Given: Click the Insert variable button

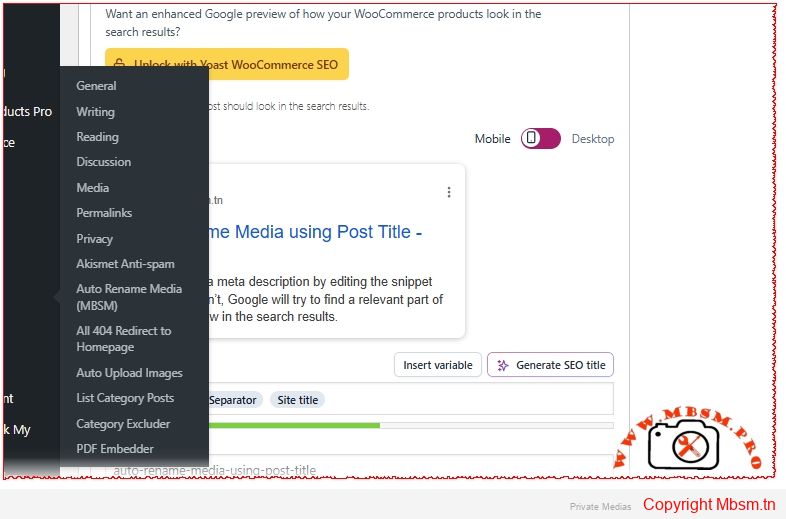Looking at the screenshot, I should (x=438, y=365).
